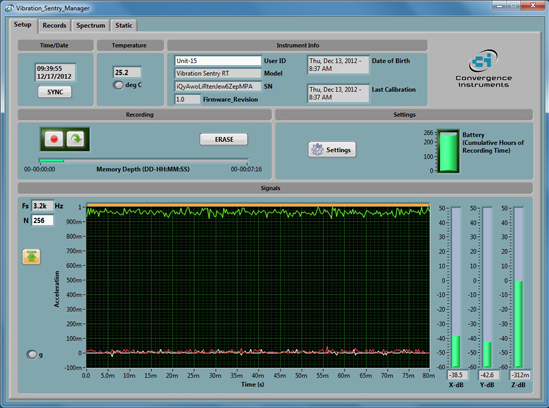The image size is (549, 408).
Task: Click the ERASE button
Action: click(x=224, y=139)
